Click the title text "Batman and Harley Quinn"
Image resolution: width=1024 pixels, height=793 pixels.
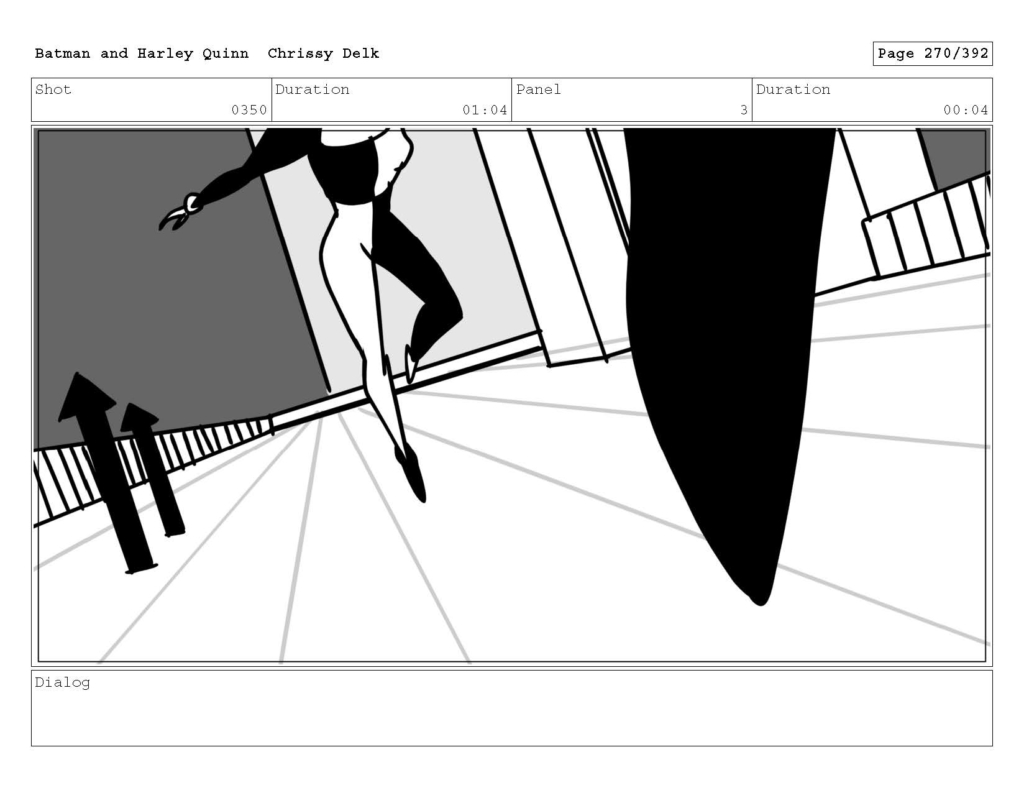coord(142,54)
